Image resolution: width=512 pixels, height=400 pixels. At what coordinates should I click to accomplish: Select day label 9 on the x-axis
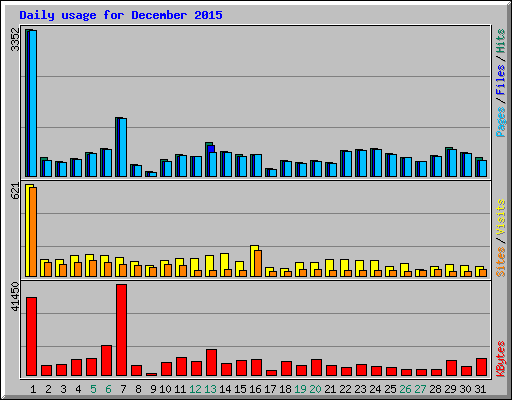[153, 389]
